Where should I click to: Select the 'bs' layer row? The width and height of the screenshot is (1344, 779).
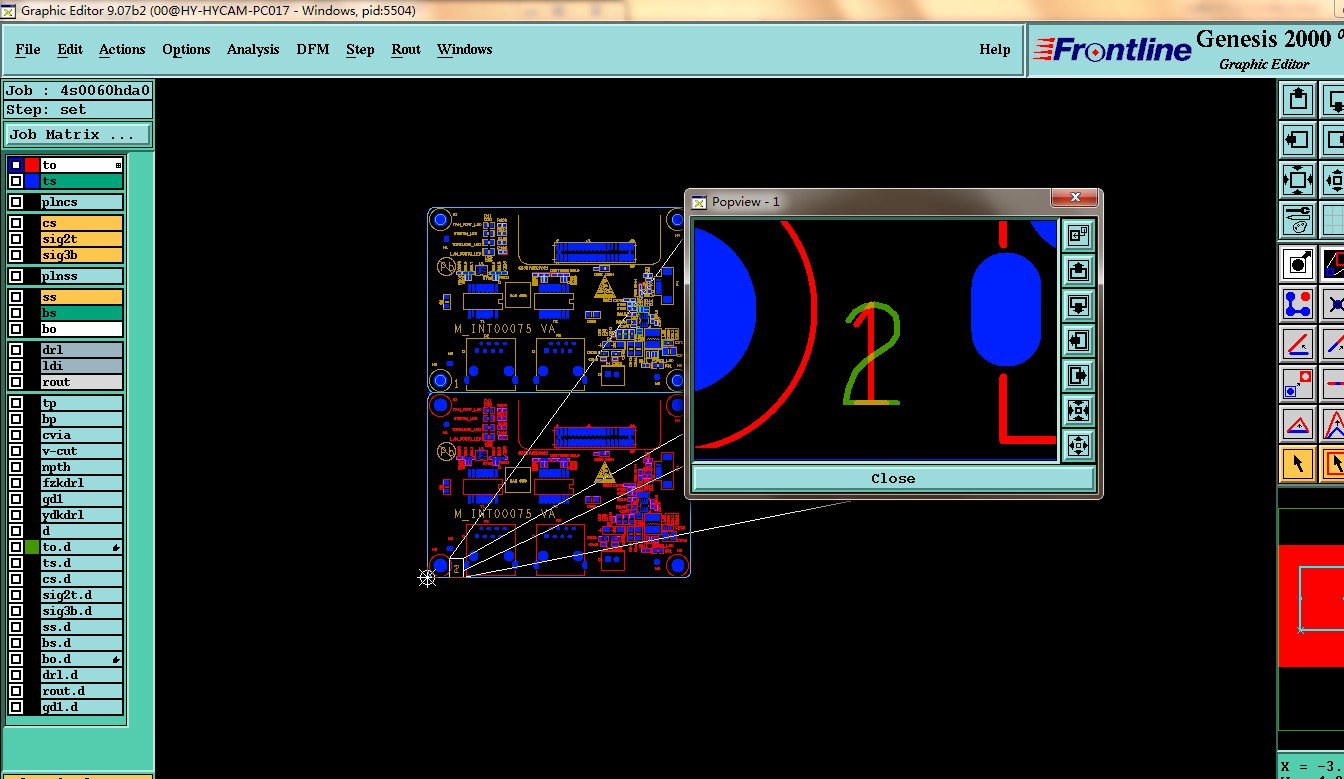coord(81,313)
